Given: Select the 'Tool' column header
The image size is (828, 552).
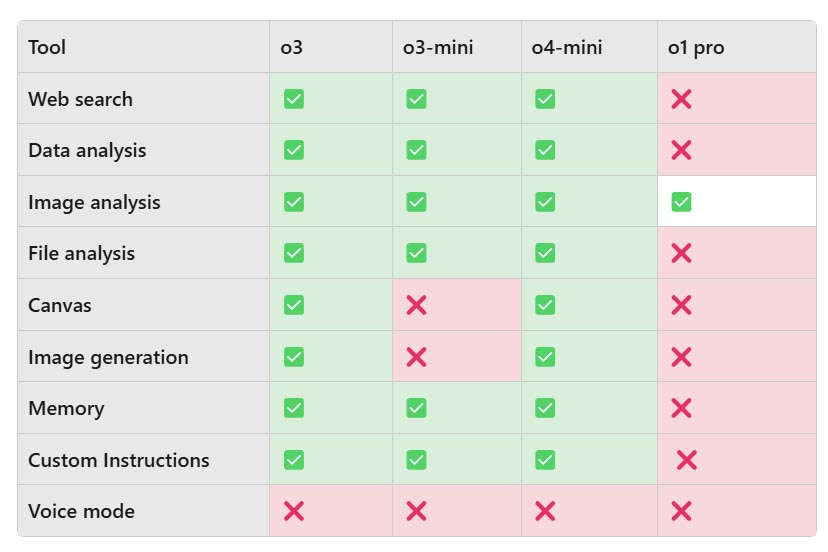Looking at the screenshot, I should point(48,47).
